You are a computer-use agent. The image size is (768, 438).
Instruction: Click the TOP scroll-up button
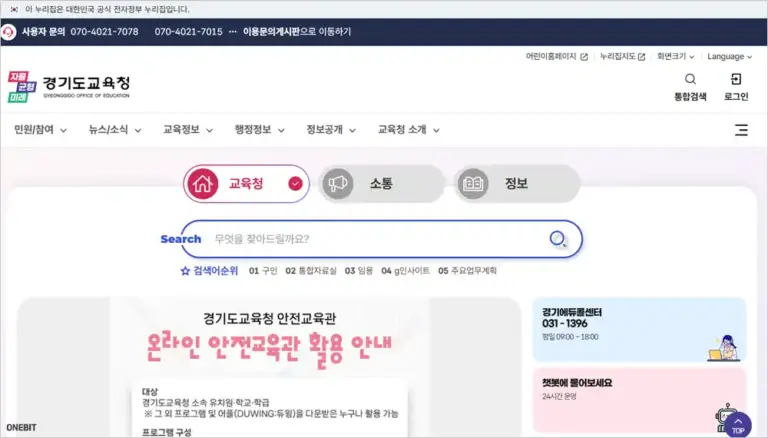pos(738,425)
